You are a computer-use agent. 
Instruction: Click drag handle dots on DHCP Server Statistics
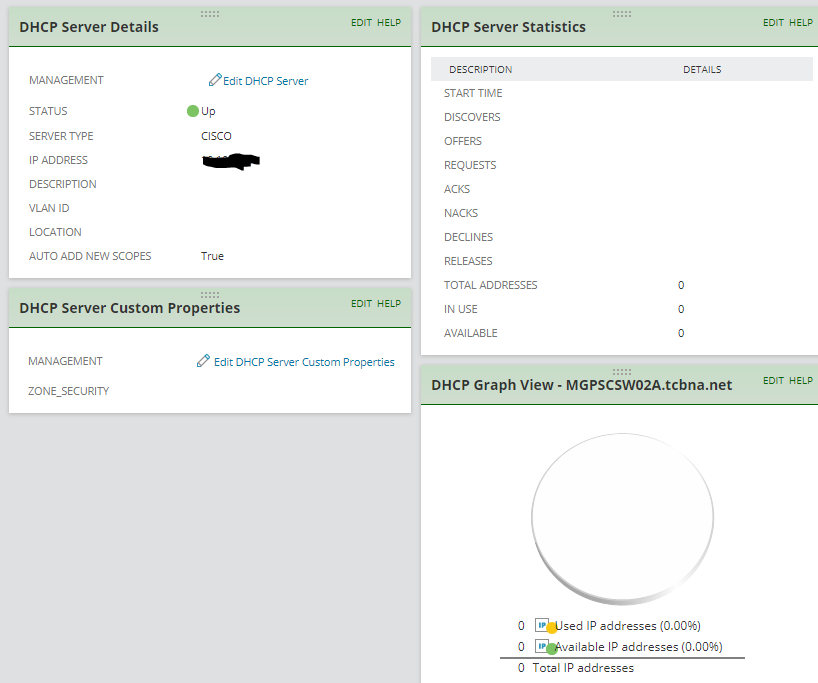(622, 14)
